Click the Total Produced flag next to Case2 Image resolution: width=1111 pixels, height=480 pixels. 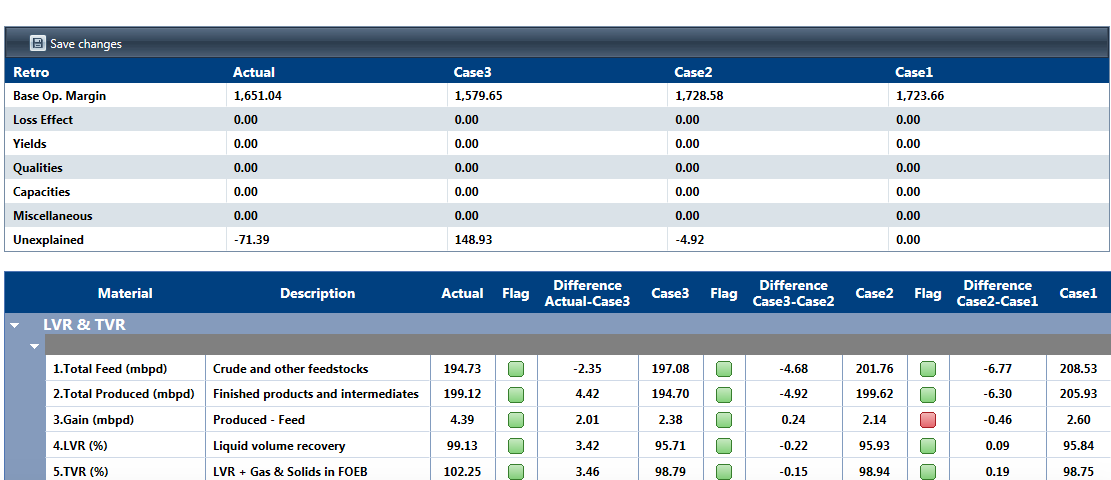click(x=927, y=394)
